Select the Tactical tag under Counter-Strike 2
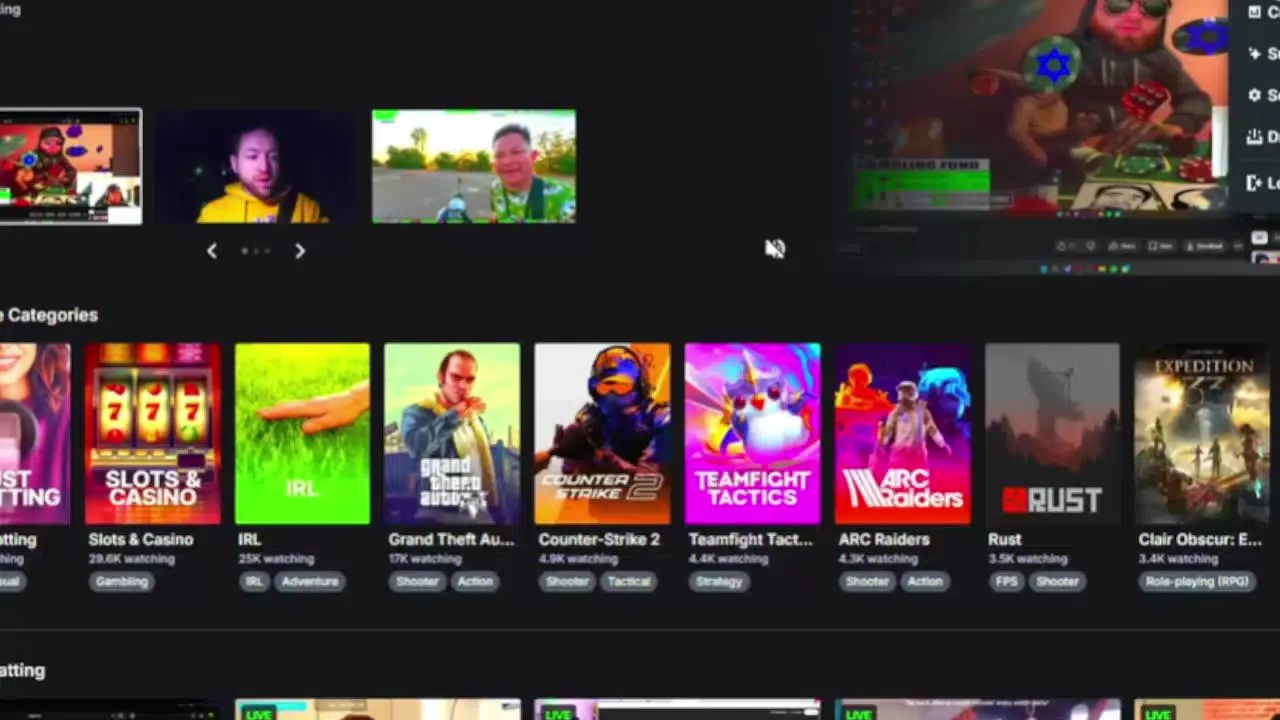The image size is (1280, 720). tap(629, 581)
